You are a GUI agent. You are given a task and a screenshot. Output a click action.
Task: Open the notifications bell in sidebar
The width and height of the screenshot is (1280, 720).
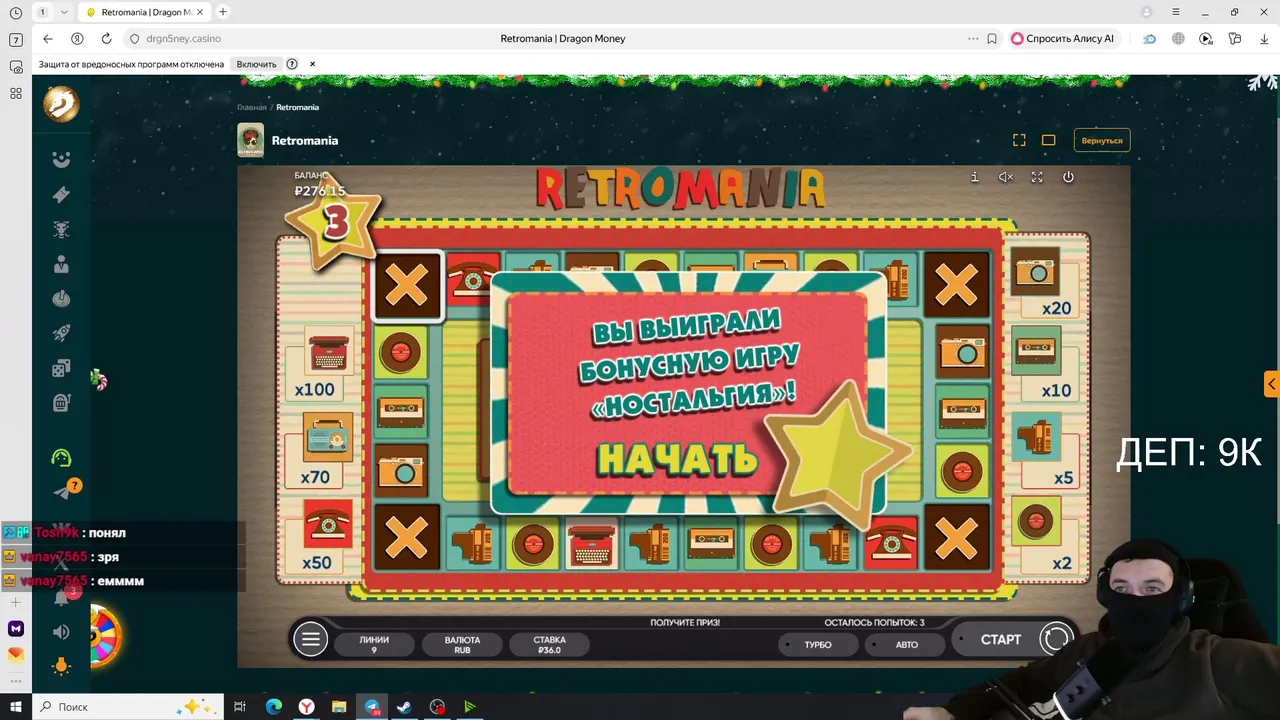63,598
